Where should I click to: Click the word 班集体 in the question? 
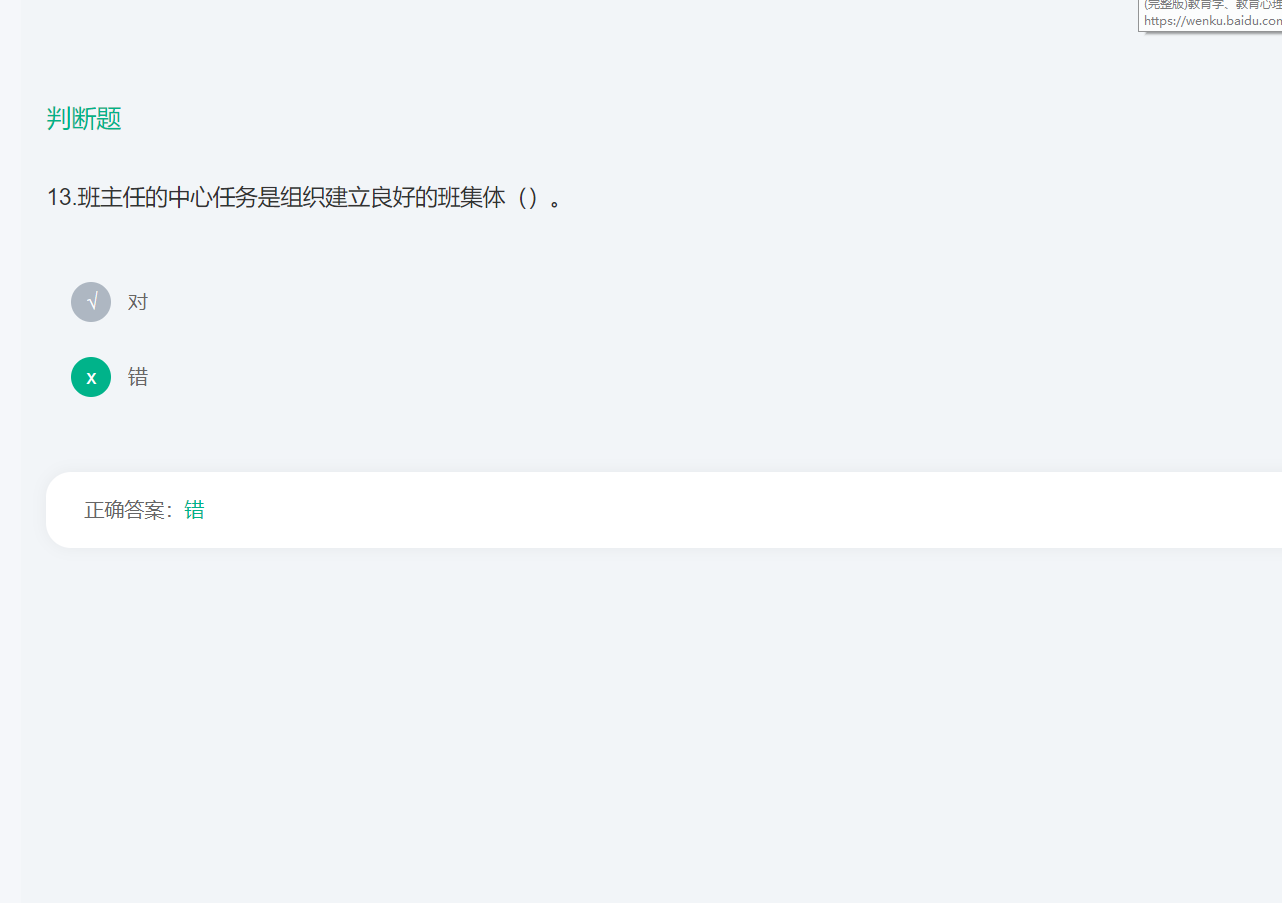(473, 197)
